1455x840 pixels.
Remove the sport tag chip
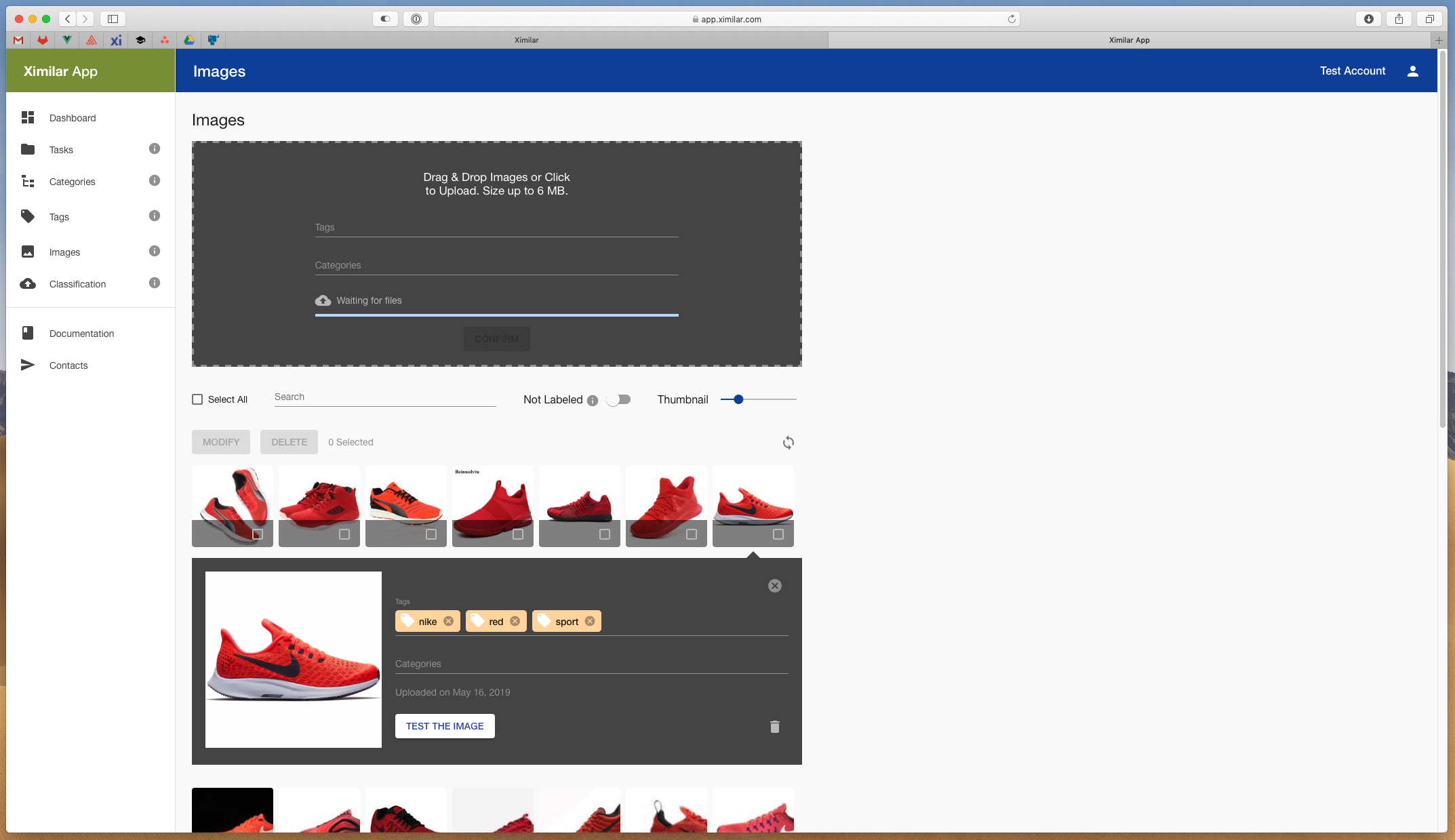coord(590,621)
